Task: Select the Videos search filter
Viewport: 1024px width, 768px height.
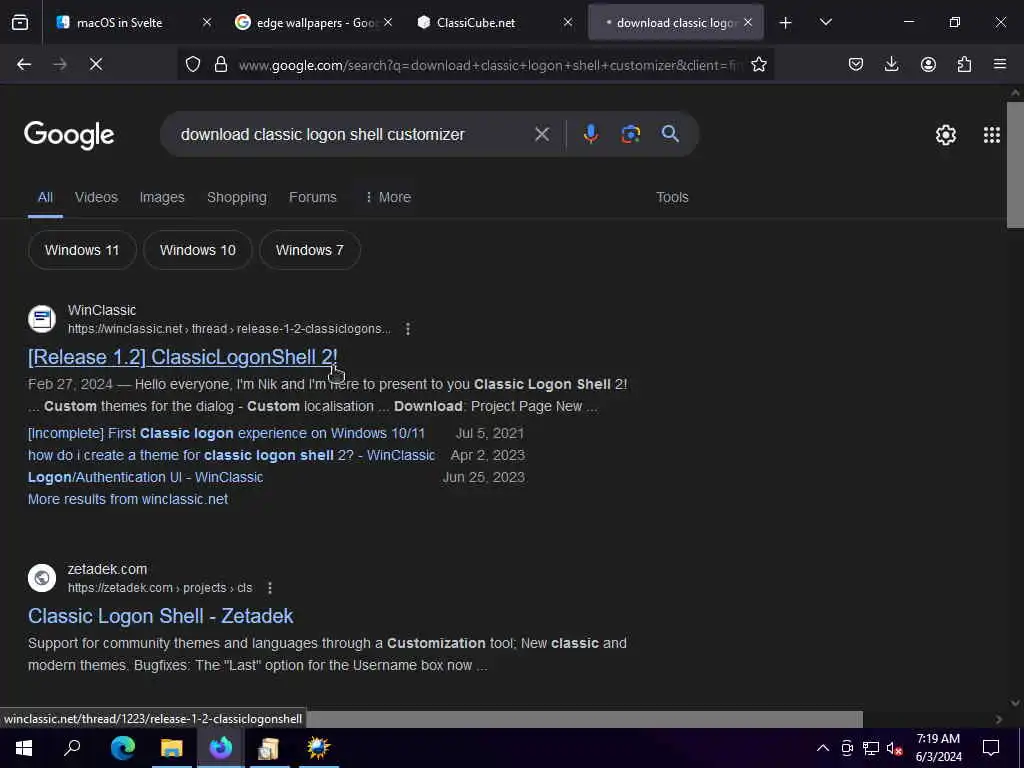Action: point(96,197)
